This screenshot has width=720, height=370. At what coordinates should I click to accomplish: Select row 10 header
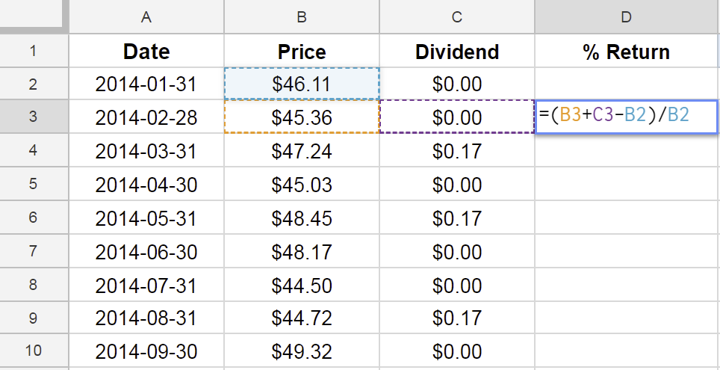pos(34,351)
